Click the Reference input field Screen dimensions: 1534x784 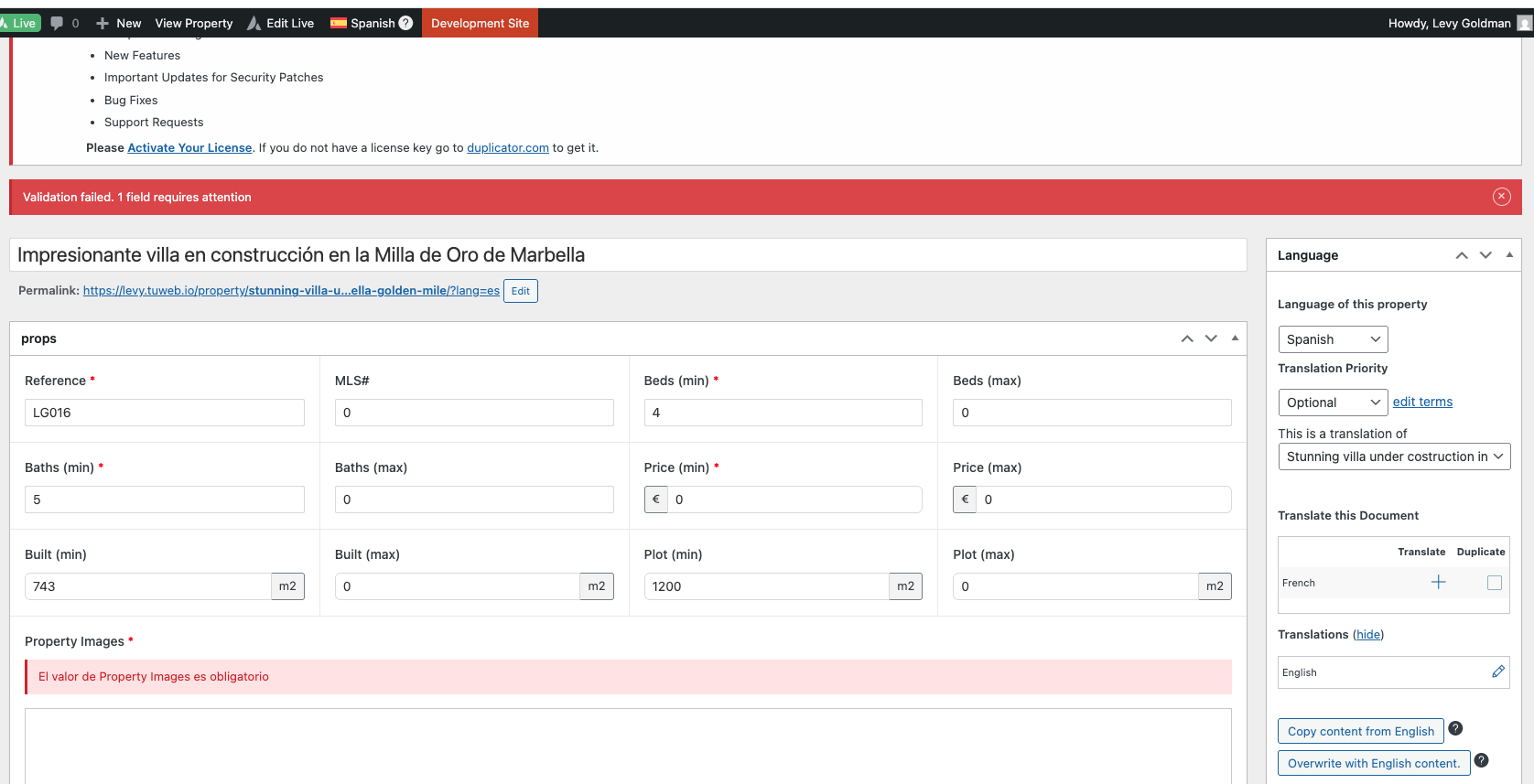pos(165,413)
